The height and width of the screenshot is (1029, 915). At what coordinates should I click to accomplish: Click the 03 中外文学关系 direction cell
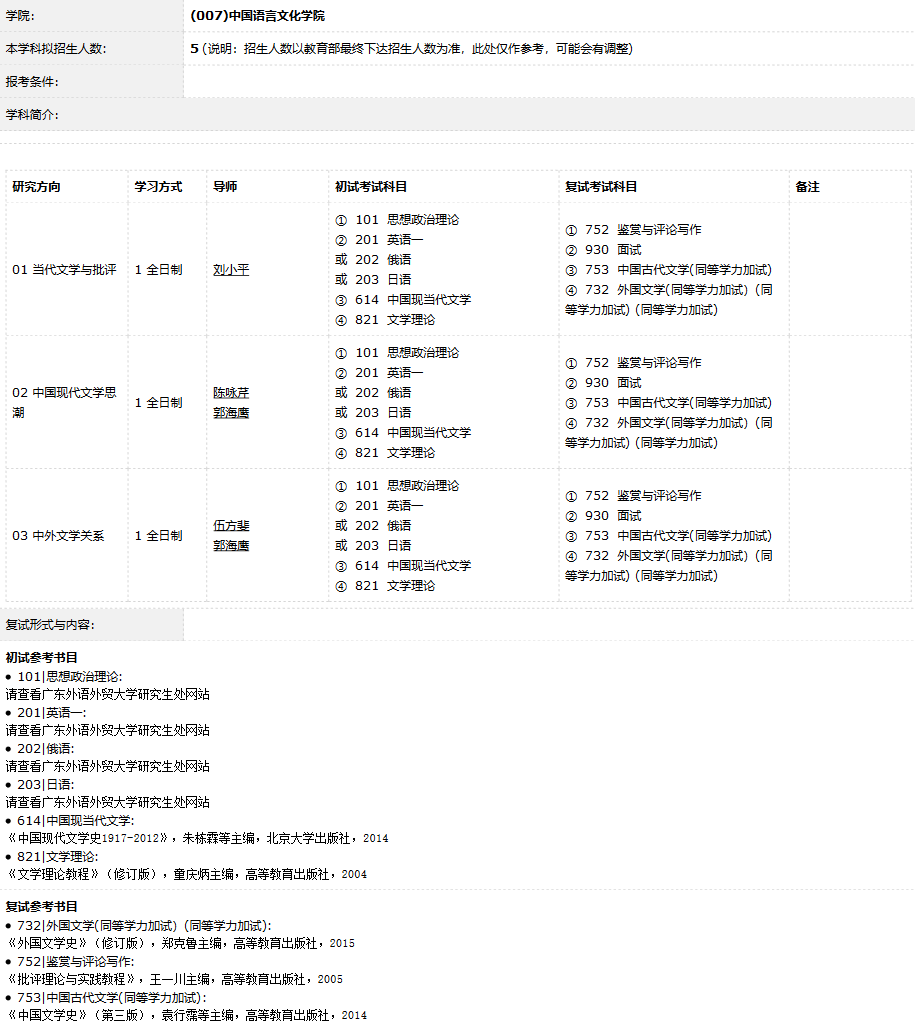click(x=58, y=536)
